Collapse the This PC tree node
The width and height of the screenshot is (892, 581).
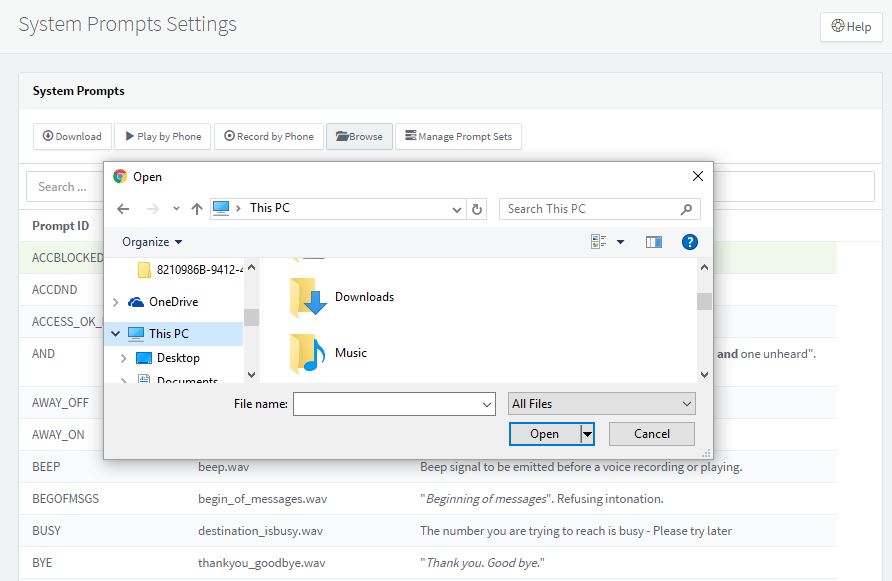[115, 334]
